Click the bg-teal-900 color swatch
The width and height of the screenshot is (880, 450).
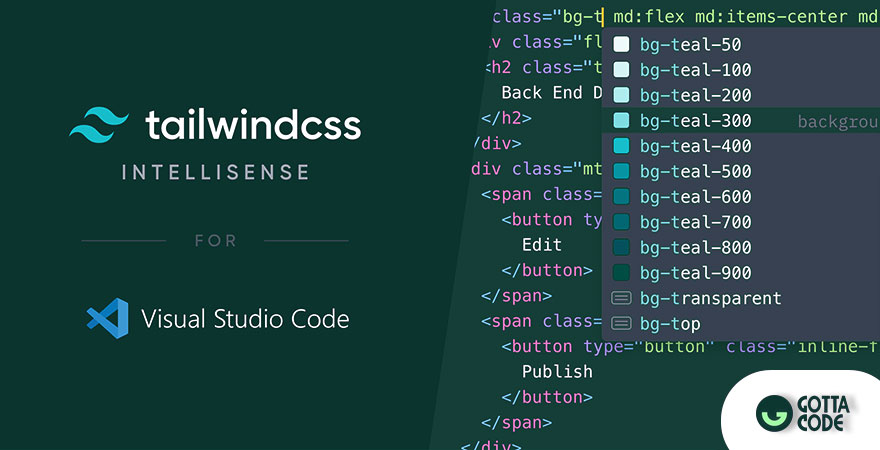click(621, 273)
